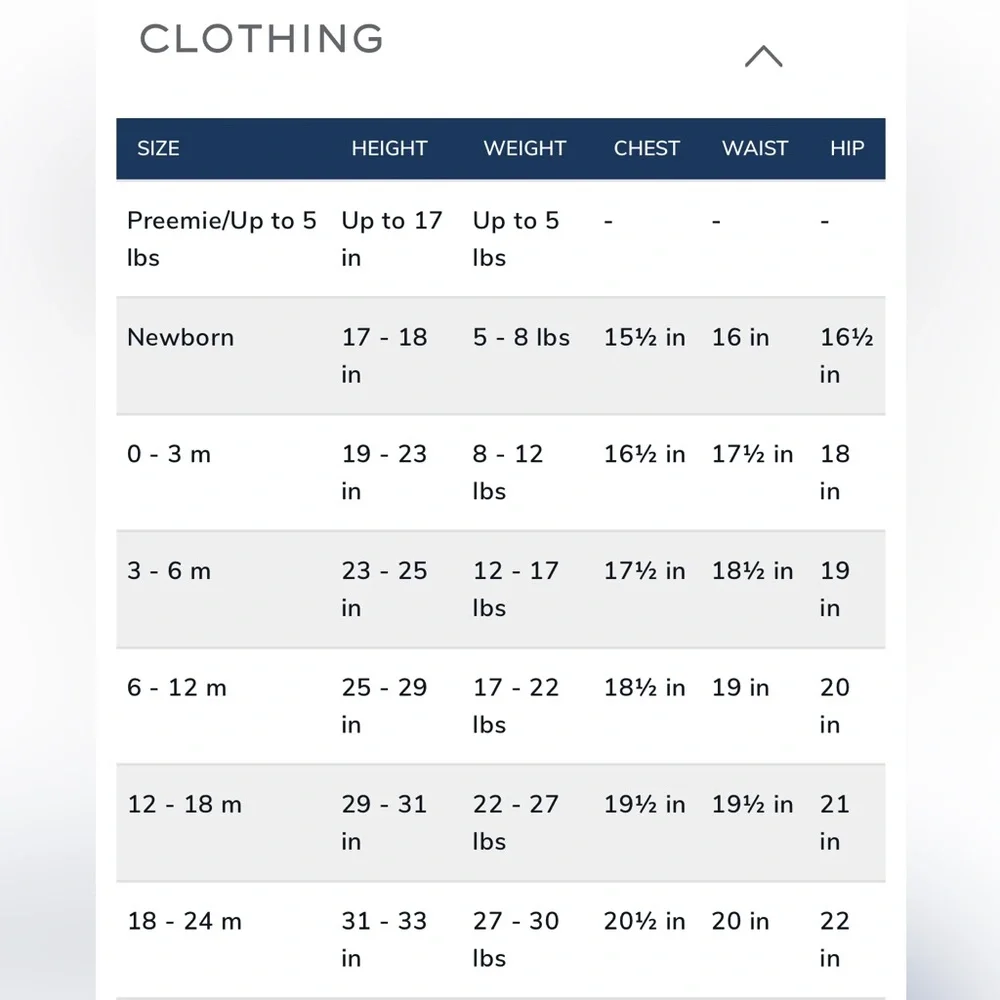
Task: Click the Newborn size label
Action: pos(180,337)
